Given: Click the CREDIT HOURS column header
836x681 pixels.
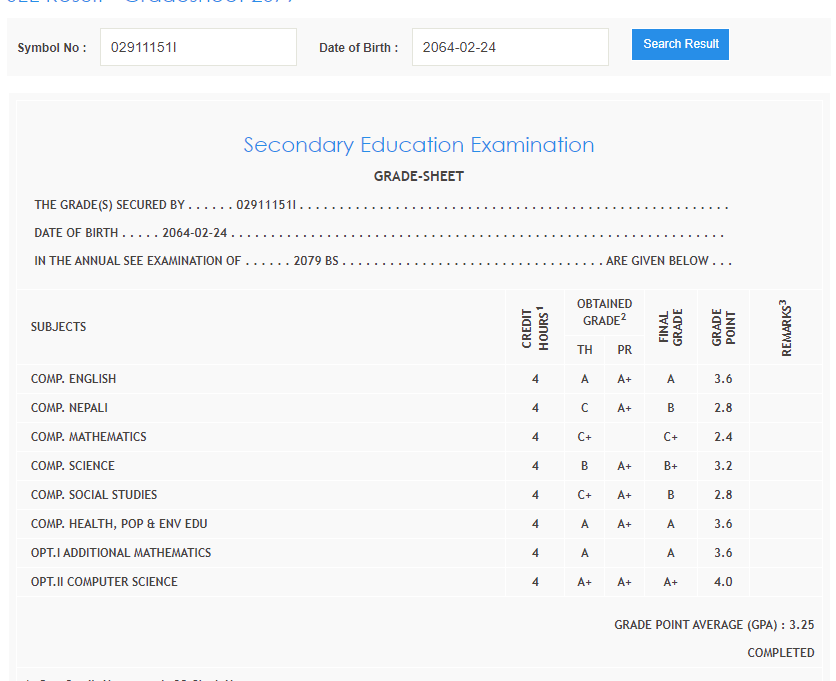Looking at the screenshot, I should [535, 327].
